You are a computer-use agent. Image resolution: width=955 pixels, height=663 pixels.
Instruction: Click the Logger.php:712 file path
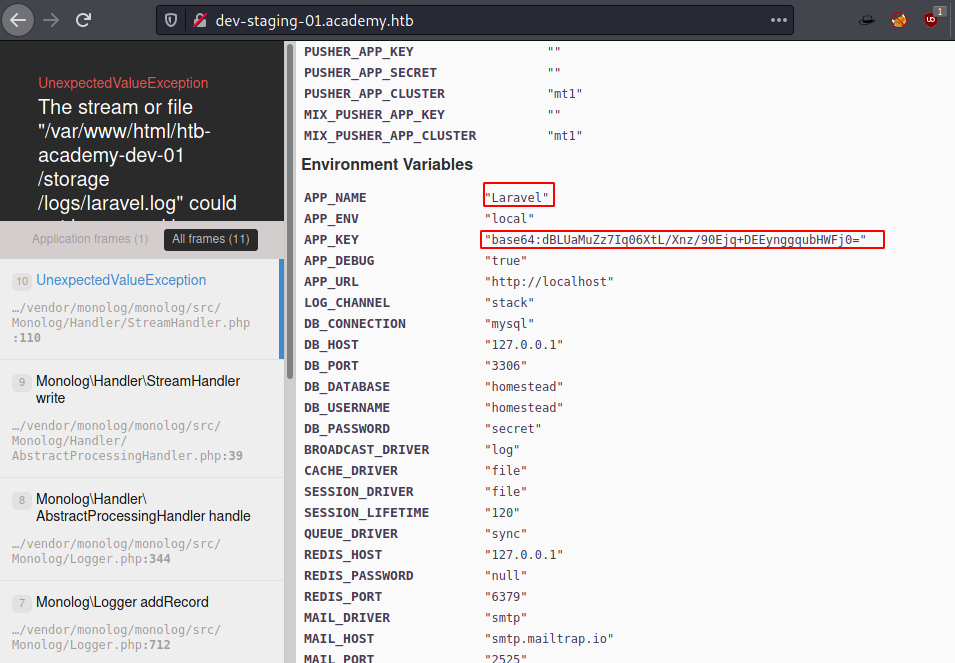click(116, 637)
